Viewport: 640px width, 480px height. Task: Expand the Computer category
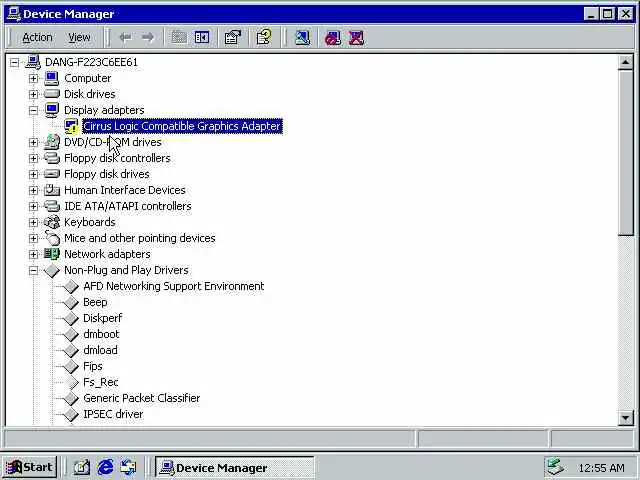pos(33,78)
